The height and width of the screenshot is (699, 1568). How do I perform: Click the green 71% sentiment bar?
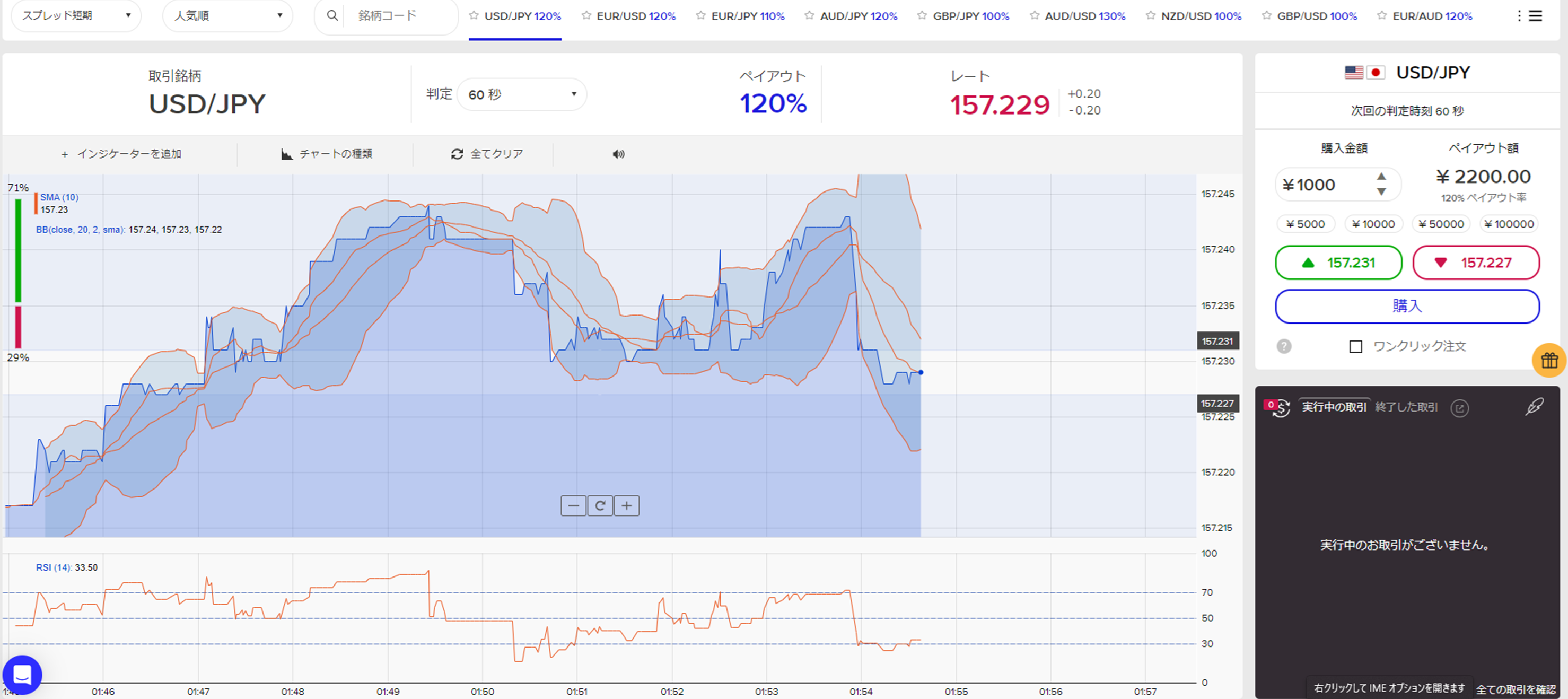click(18, 250)
